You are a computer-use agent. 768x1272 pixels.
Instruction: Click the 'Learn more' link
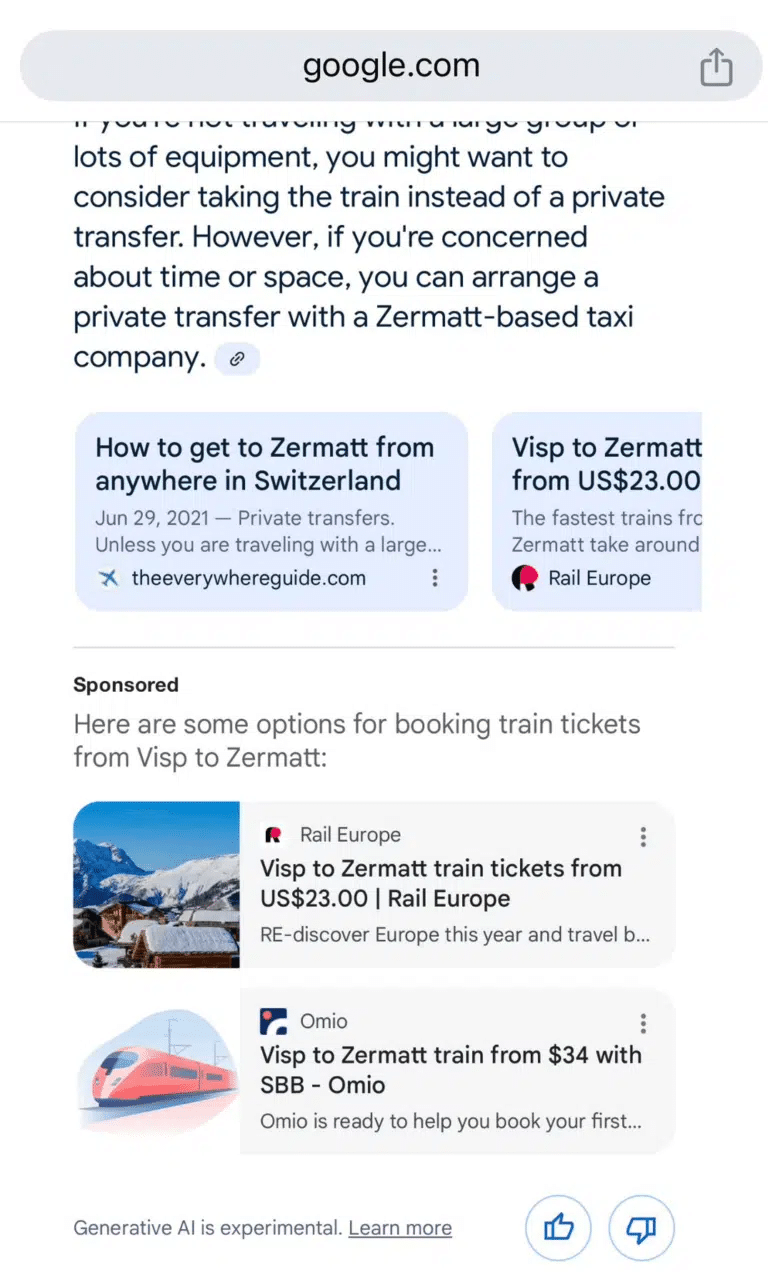coord(400,1228)
